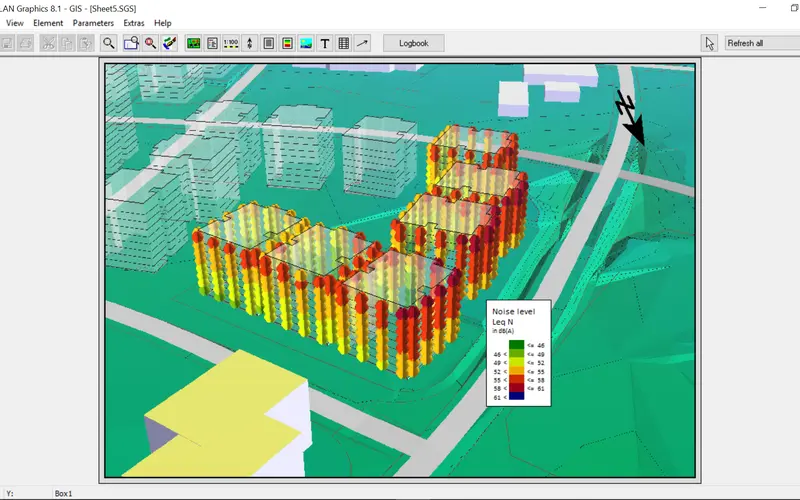Click the landscape picture toolbar icon
This screenshot has height=500, width=800.
(306, 43)
